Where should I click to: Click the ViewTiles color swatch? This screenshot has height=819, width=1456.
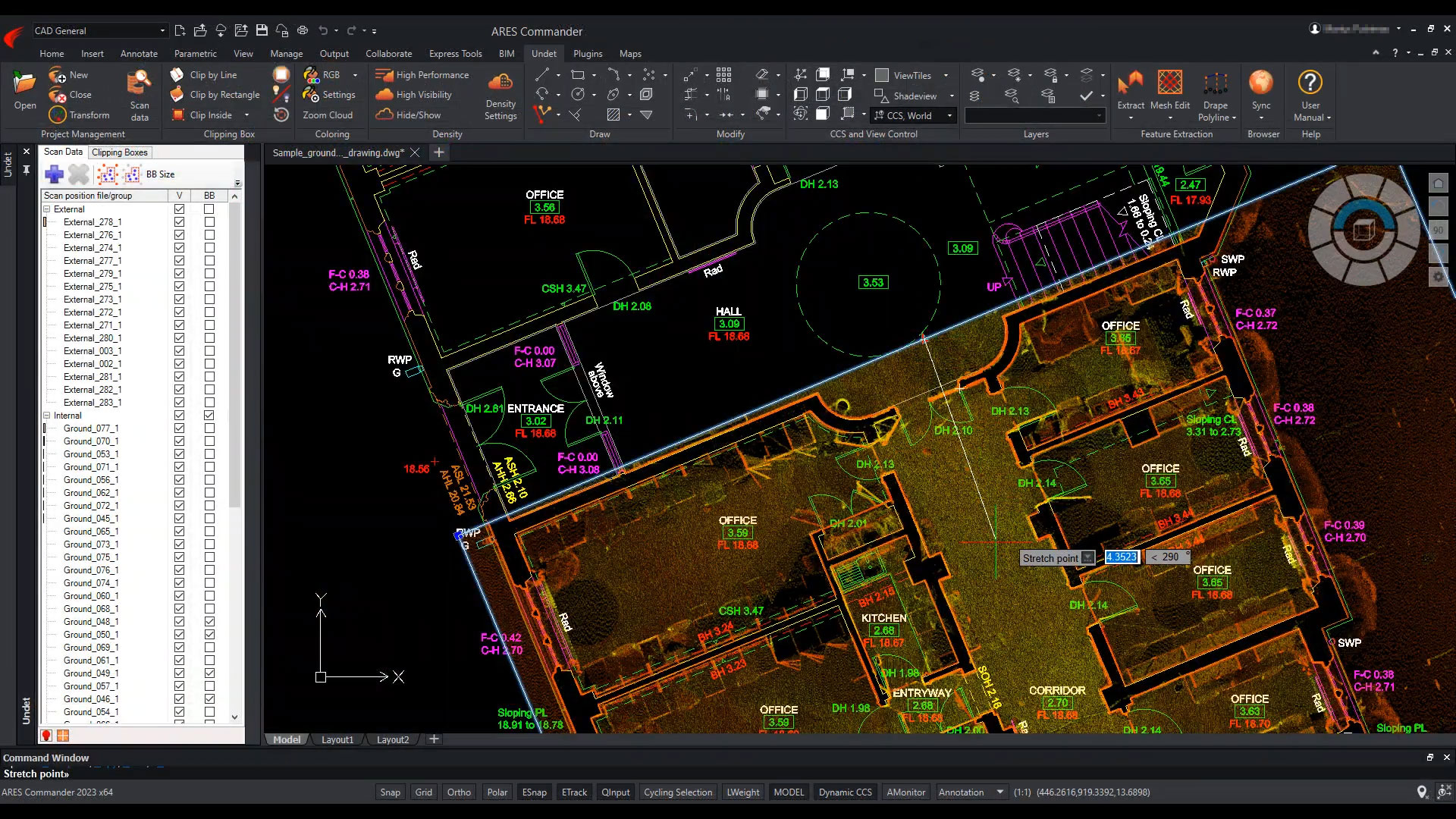point(881,75)
